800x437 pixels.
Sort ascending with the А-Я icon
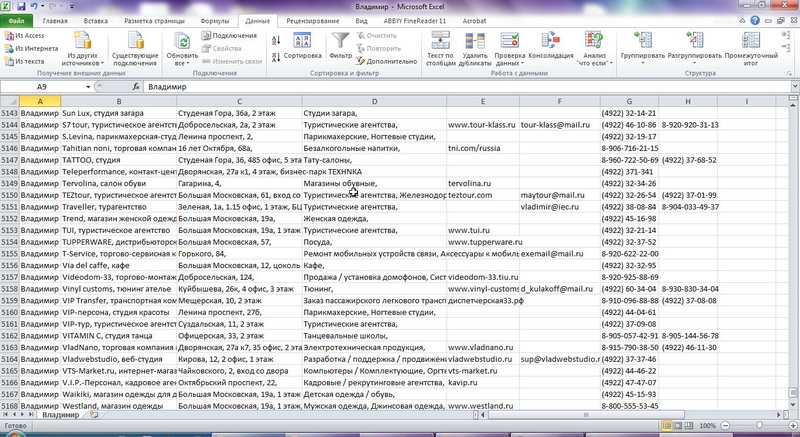click(276, 40)
